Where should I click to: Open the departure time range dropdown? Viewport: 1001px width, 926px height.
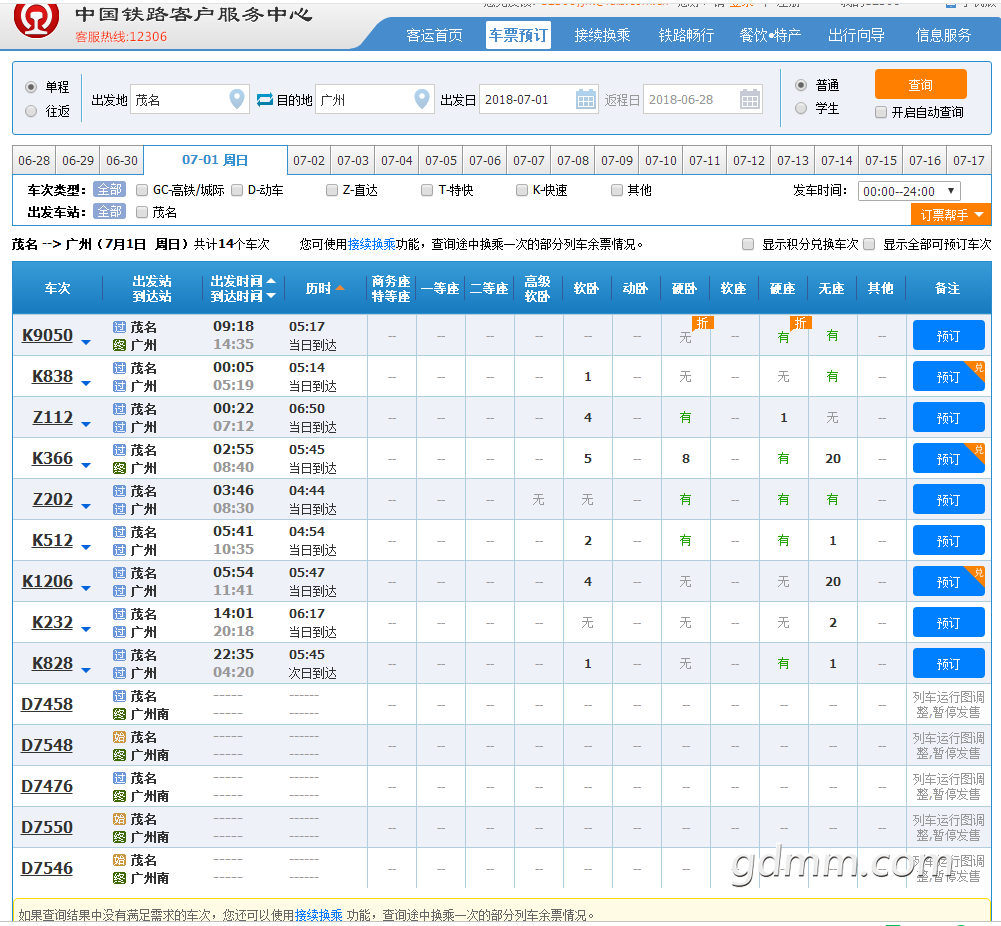pos(909,191)
